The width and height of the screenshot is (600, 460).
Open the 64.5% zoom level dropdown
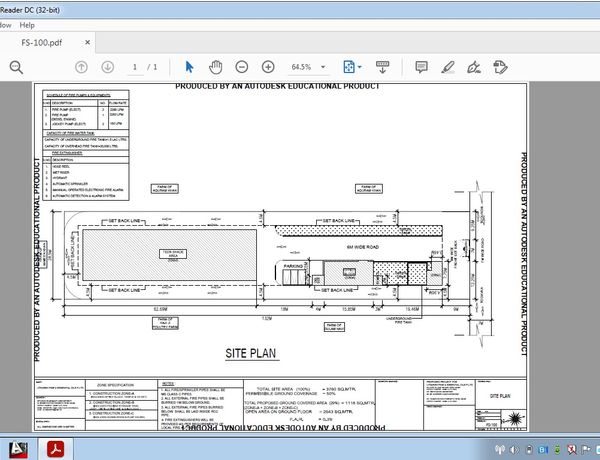[323, 67]
